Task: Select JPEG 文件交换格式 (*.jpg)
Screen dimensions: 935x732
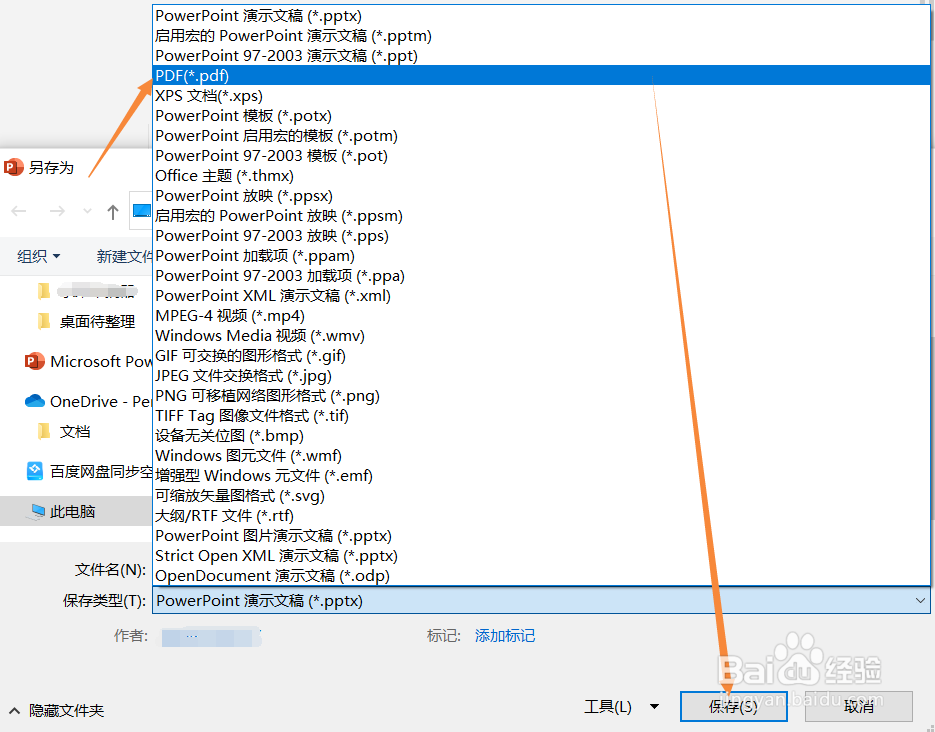Action: (541, 376)
